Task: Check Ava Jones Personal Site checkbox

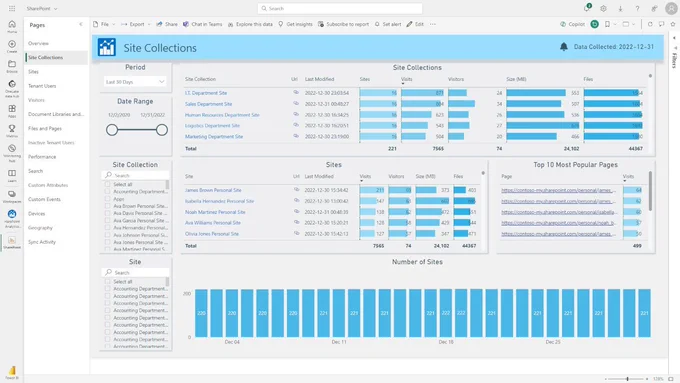Action: tap(108, 242)
